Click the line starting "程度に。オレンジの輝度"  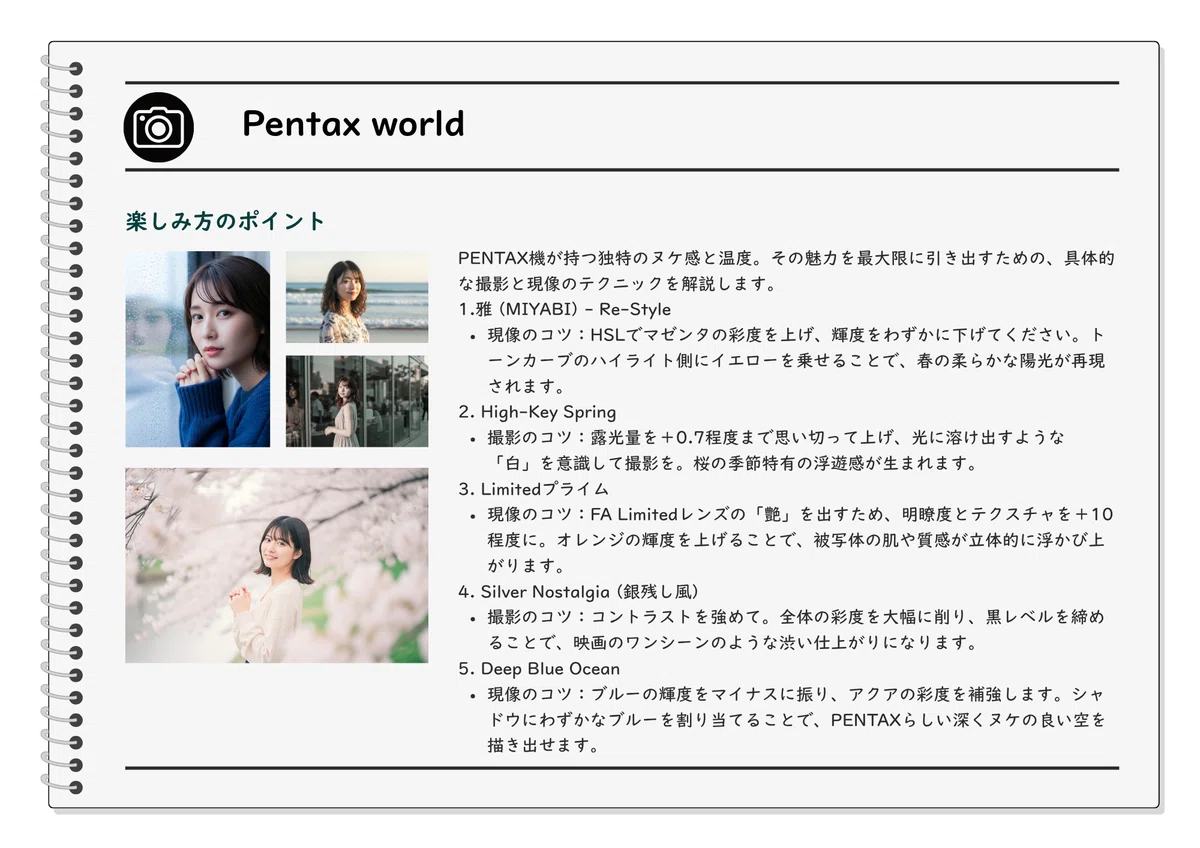796,541
